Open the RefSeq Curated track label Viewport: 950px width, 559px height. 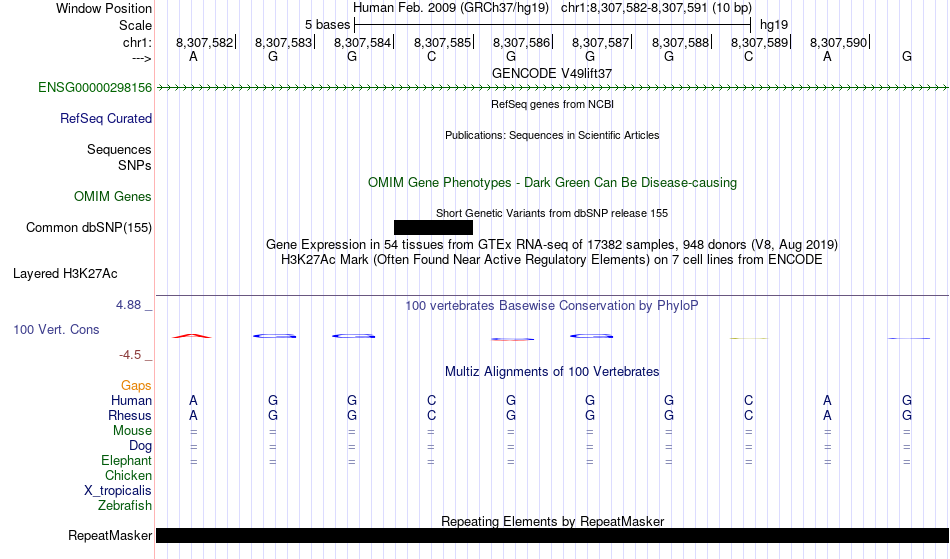[x=106, y=119]
